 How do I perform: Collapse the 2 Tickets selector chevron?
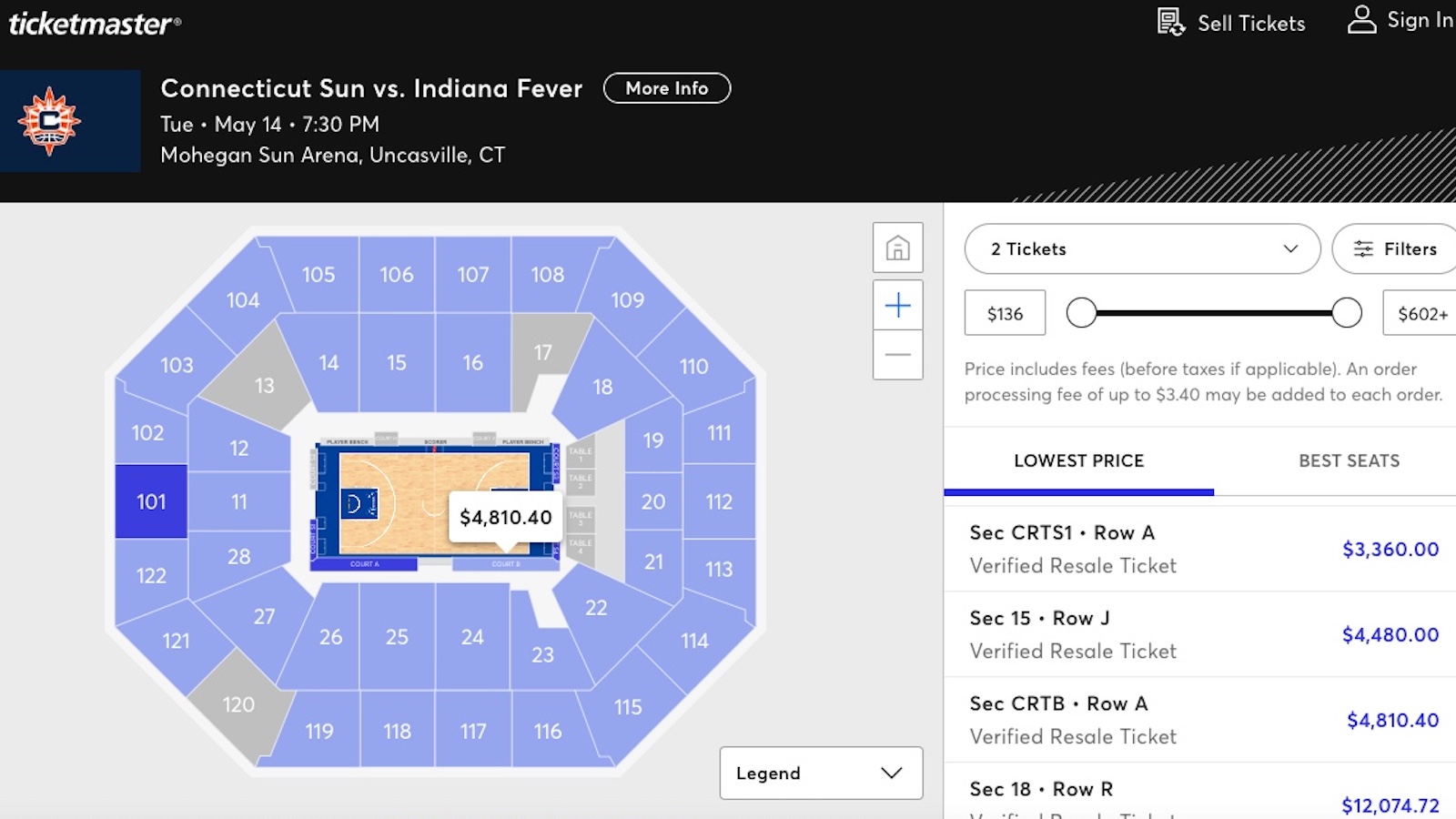click(x=1290, y=248)
